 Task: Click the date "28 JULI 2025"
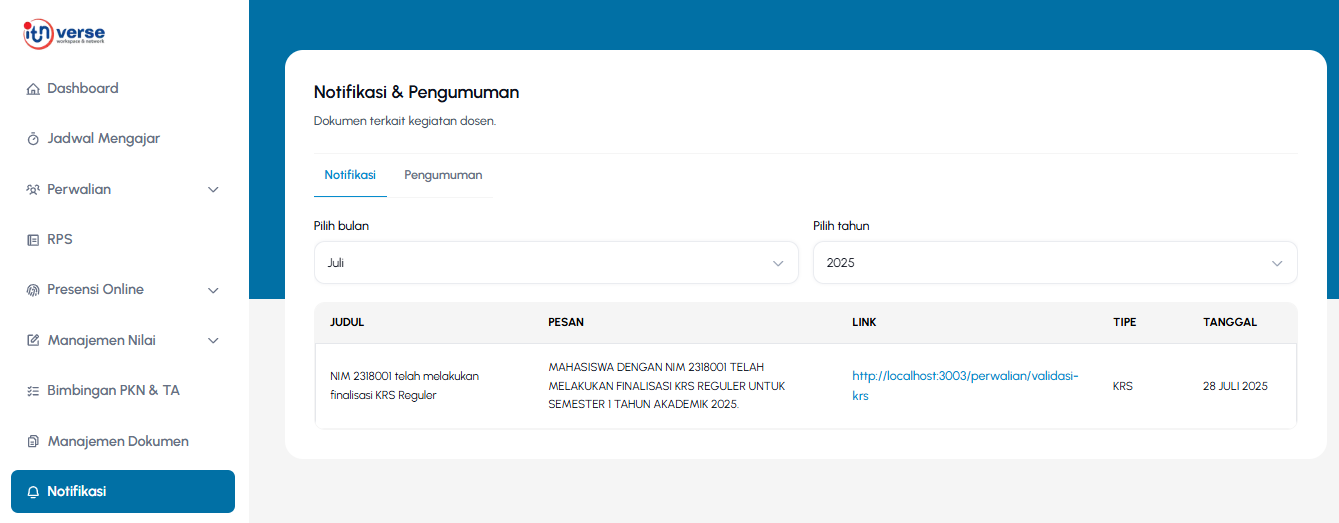[1235, 386]
